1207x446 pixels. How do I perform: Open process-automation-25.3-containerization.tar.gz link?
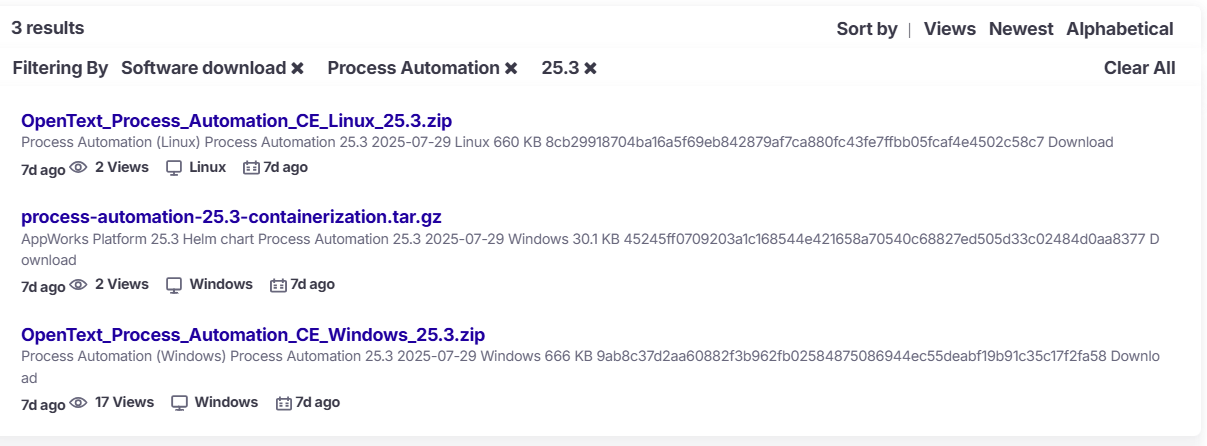pyautogui.click(x=231, y=217)
